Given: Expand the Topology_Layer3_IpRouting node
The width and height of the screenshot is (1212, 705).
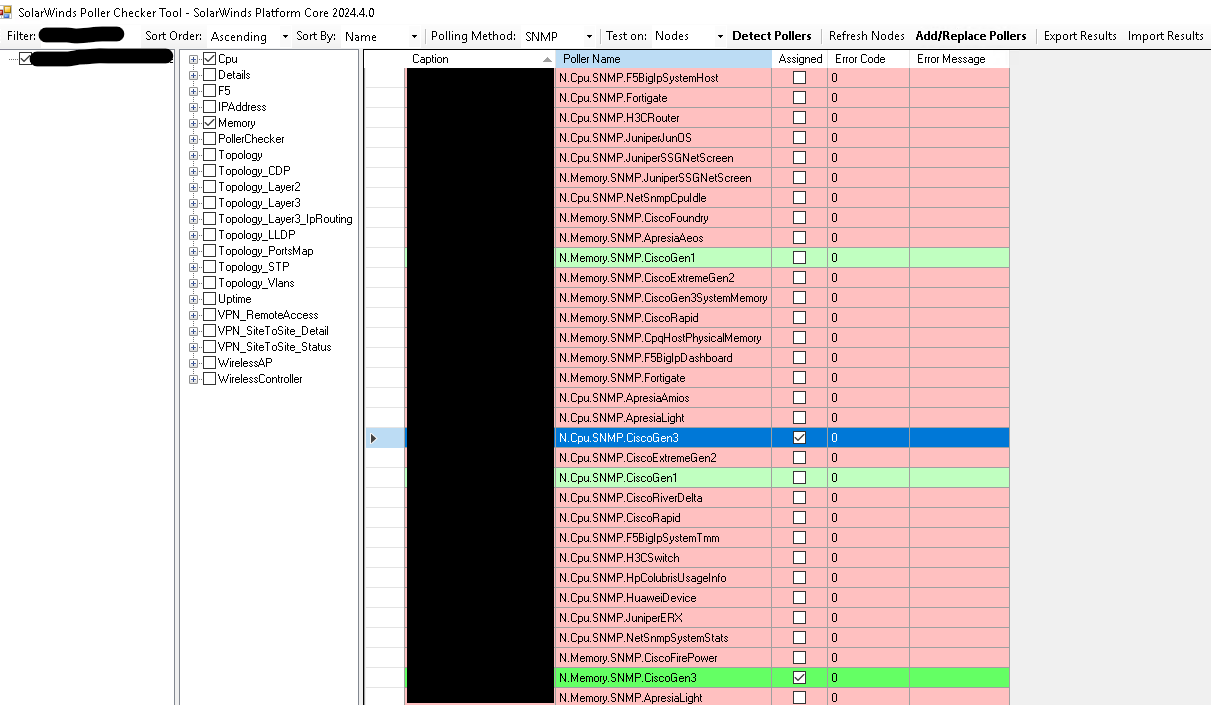Looking at the screenshot, I should tap(193, 219).
